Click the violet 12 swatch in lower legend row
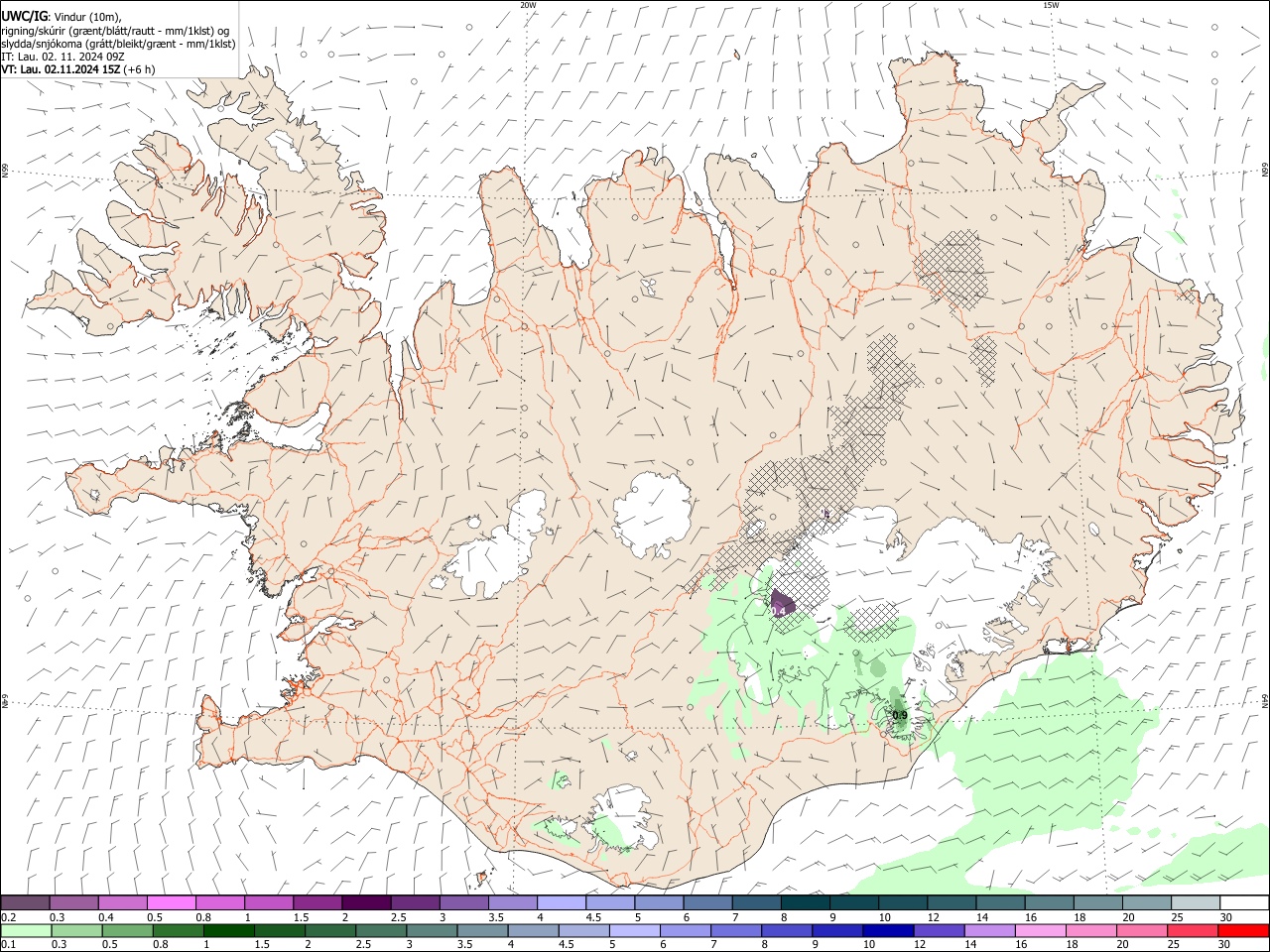Viewport: 1270px width, 952px height. coord(939,930)
